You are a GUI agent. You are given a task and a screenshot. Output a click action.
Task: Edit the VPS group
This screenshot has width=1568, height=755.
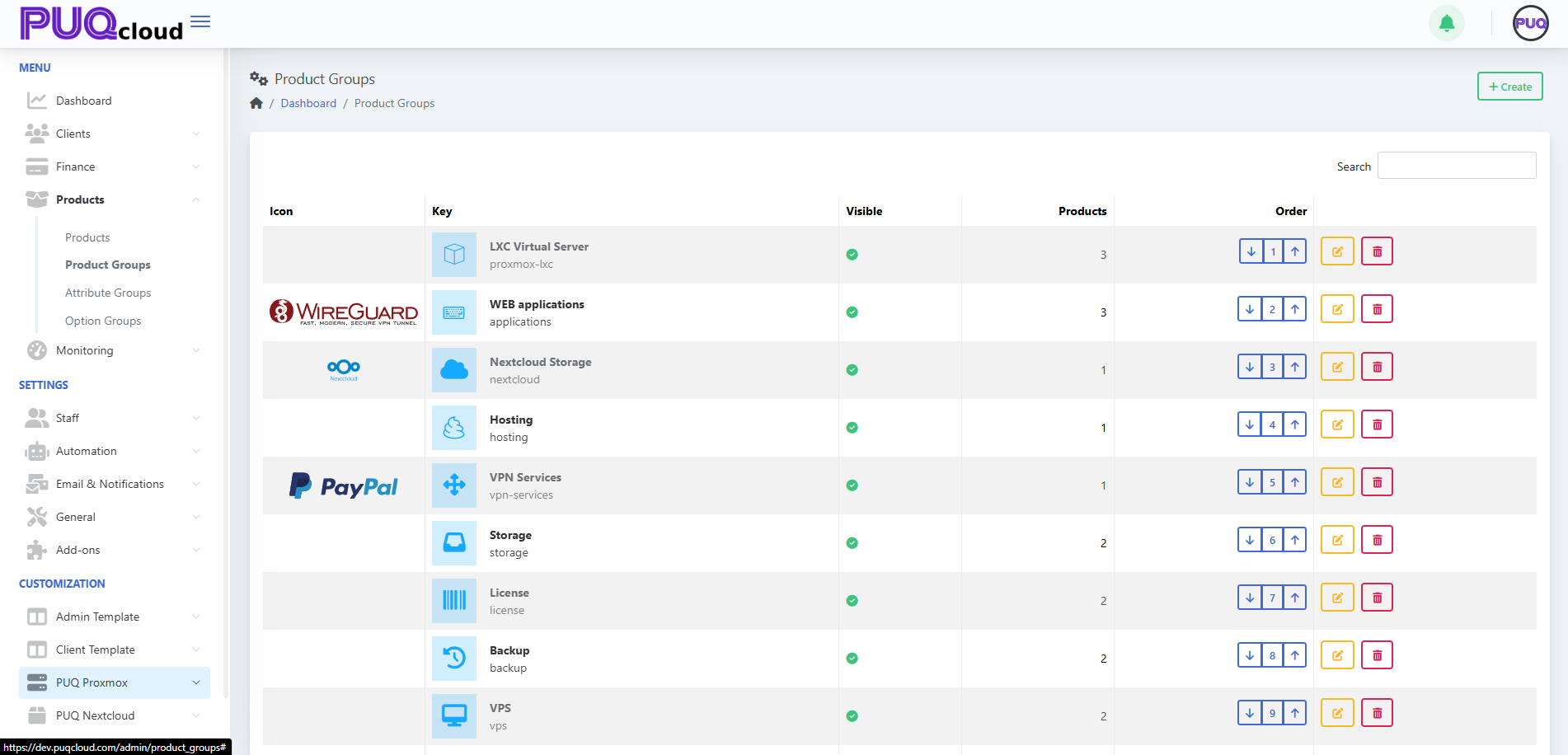pos(1337,713)
